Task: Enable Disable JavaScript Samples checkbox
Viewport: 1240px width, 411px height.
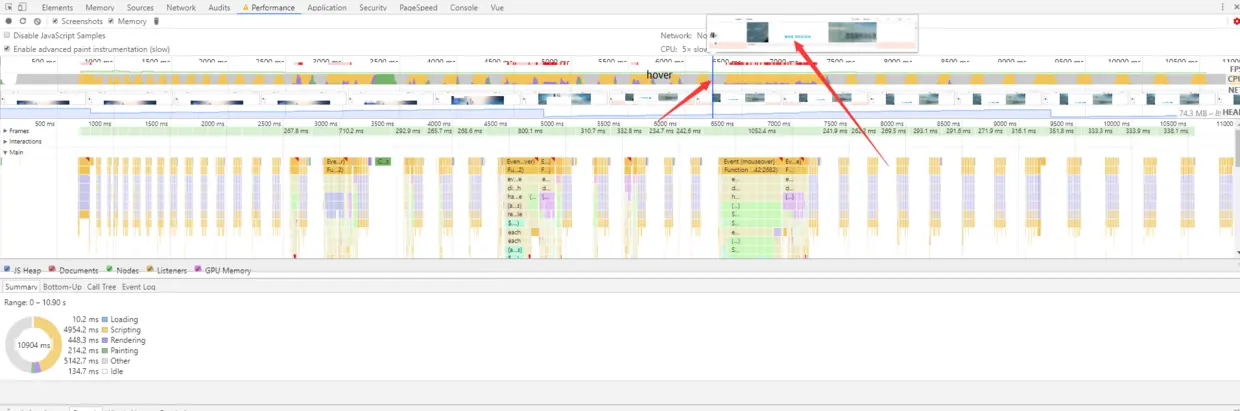Action: [7, 35]
